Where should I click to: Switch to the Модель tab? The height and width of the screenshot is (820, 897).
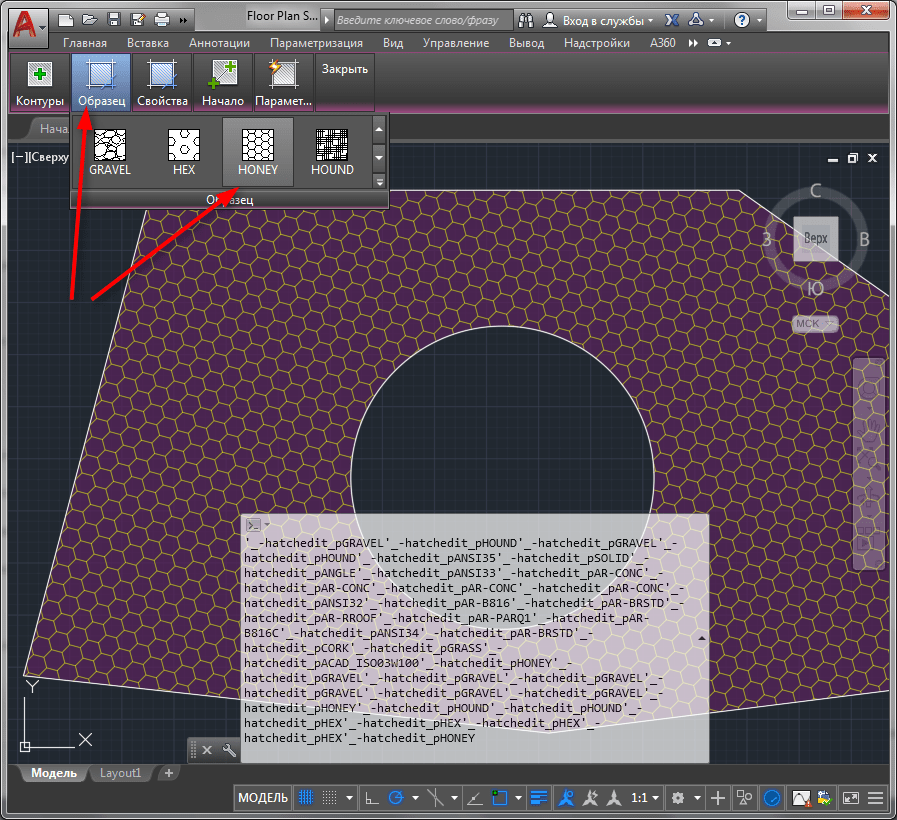pyautogui.click(x=54, y=773)
